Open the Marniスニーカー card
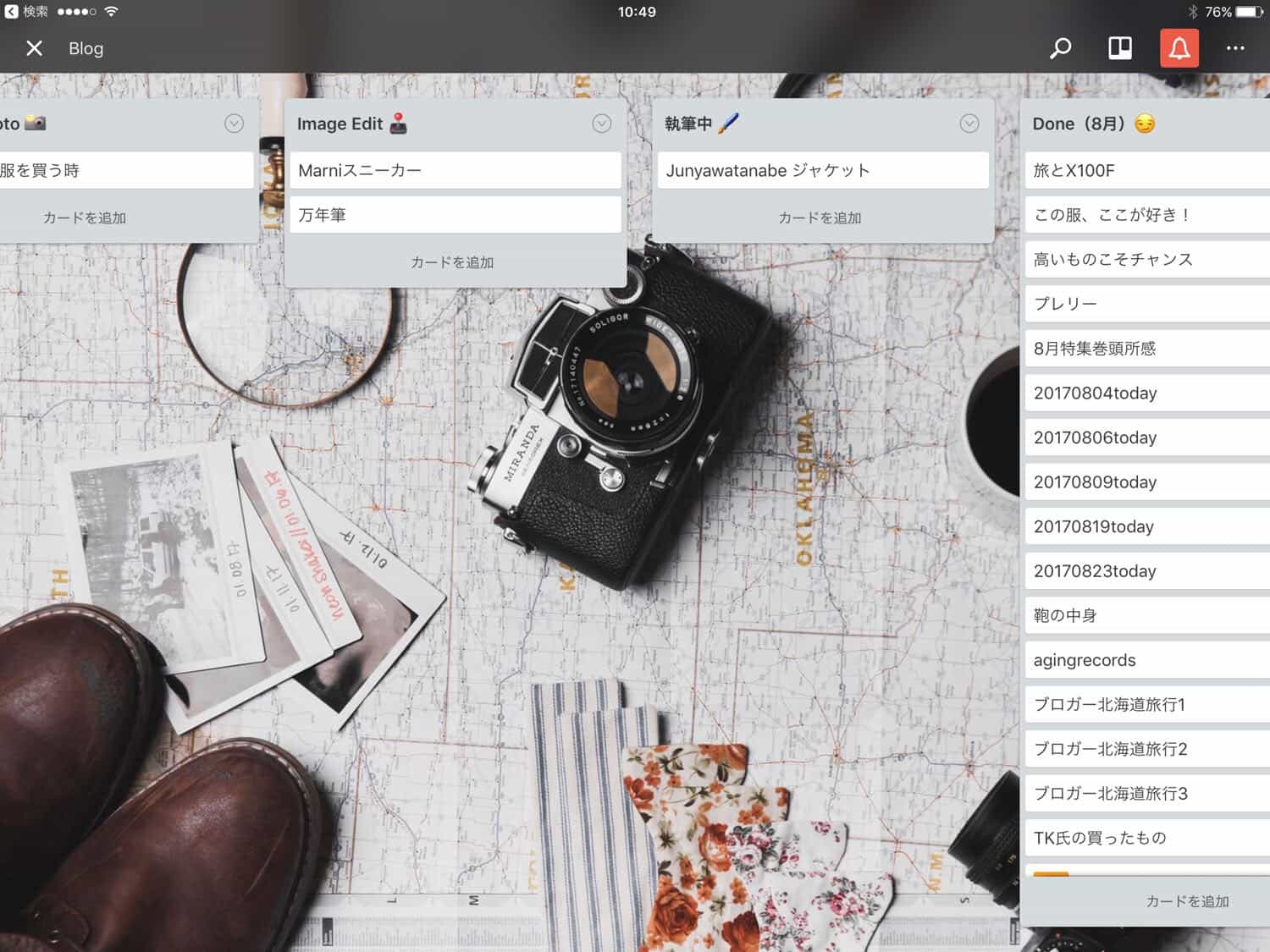Image resolution: width=1270 pixels, height=952 pixels. (x=456, y=170)
